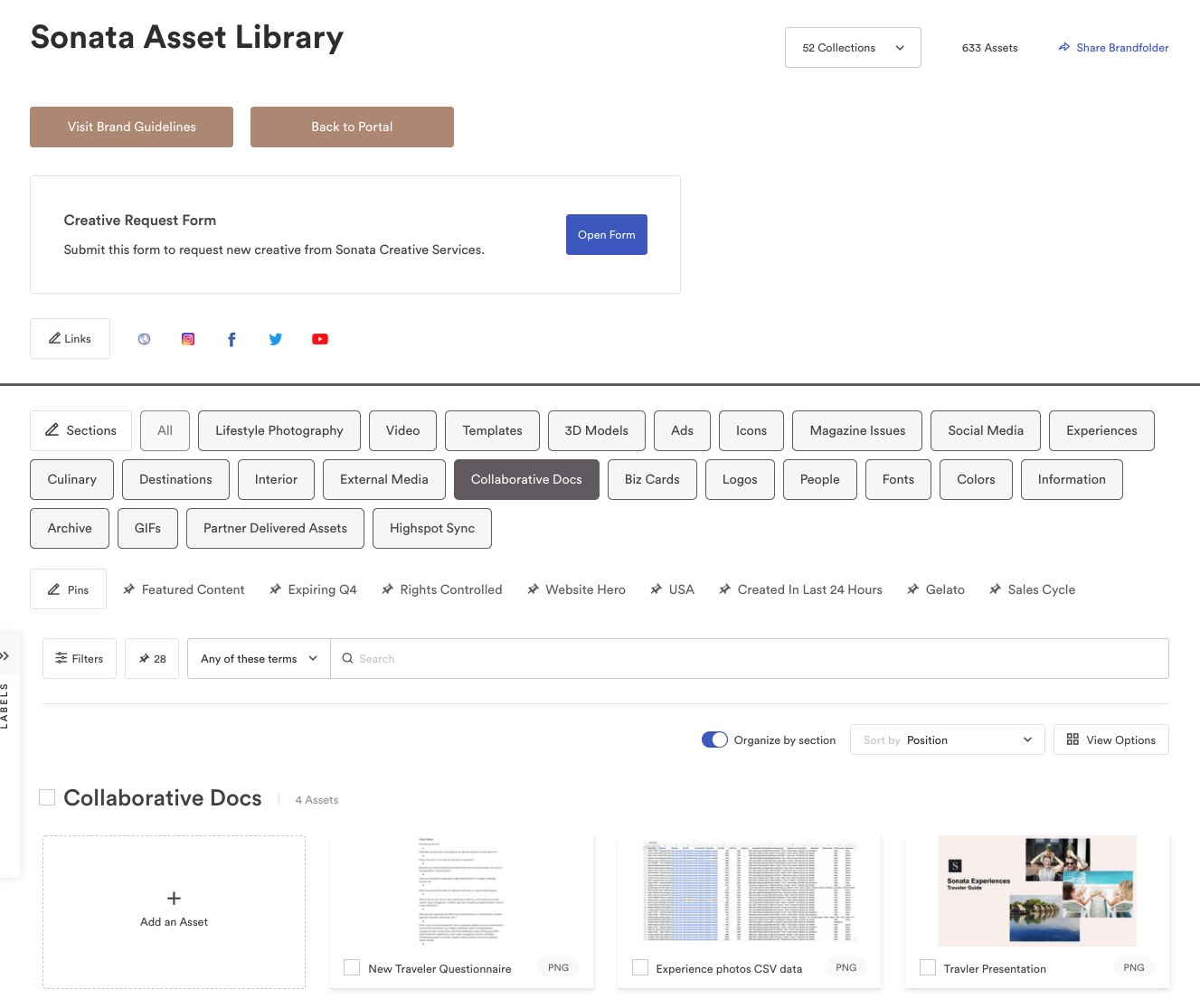This screenshot has width=1200, height=1008.
Task: Select the Rights Controlled pin
Action: click(x=441, y=589)
